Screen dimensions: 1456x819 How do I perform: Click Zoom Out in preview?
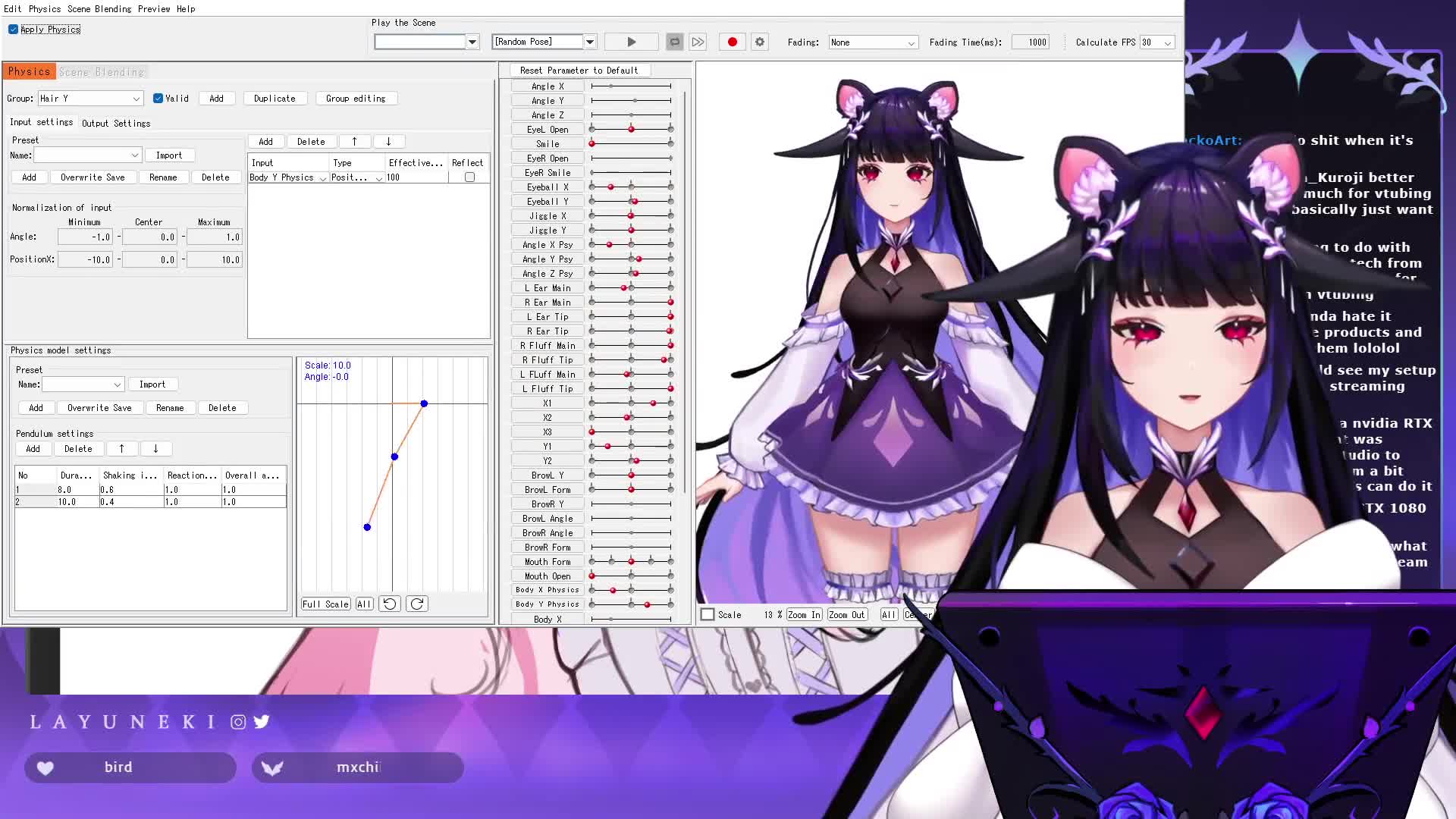tap(847, 615)
